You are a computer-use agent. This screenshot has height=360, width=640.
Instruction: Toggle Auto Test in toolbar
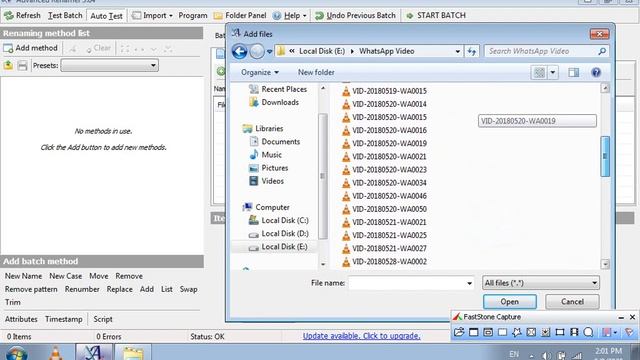click(x=106, y=16)
